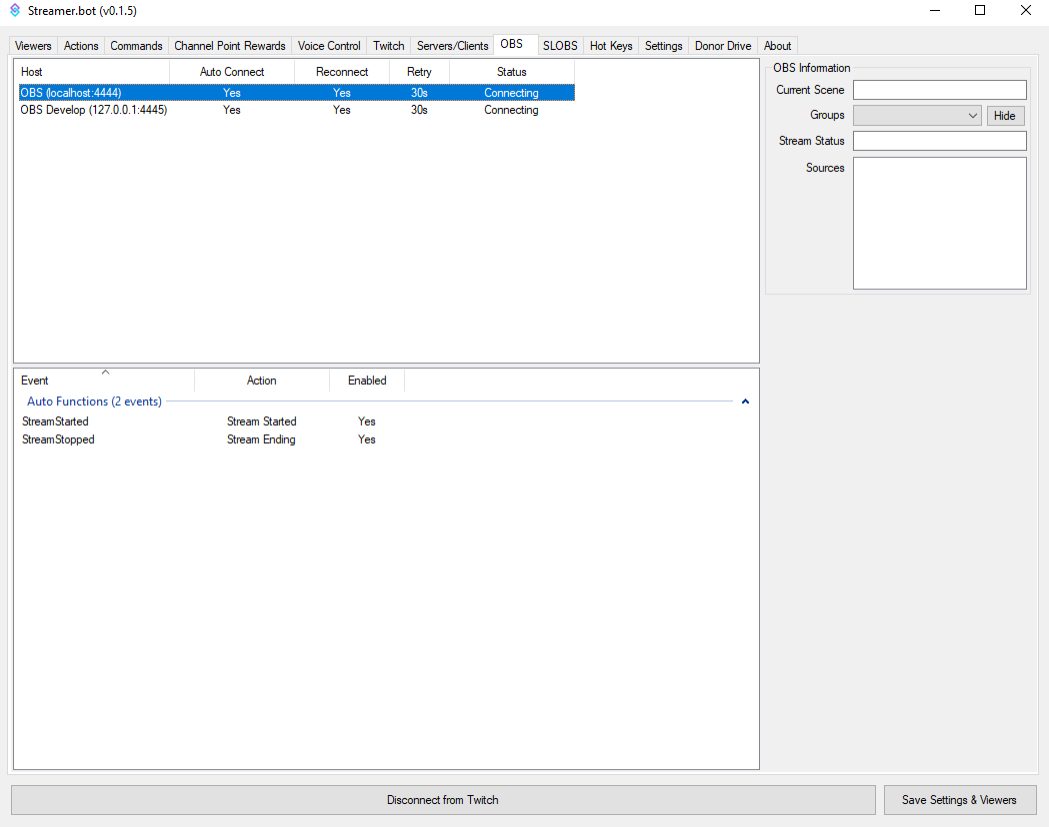Viewport: 1049px width, 827px height.
Task: Open the Groups dropdown
Action: click(x=917, y=116)
